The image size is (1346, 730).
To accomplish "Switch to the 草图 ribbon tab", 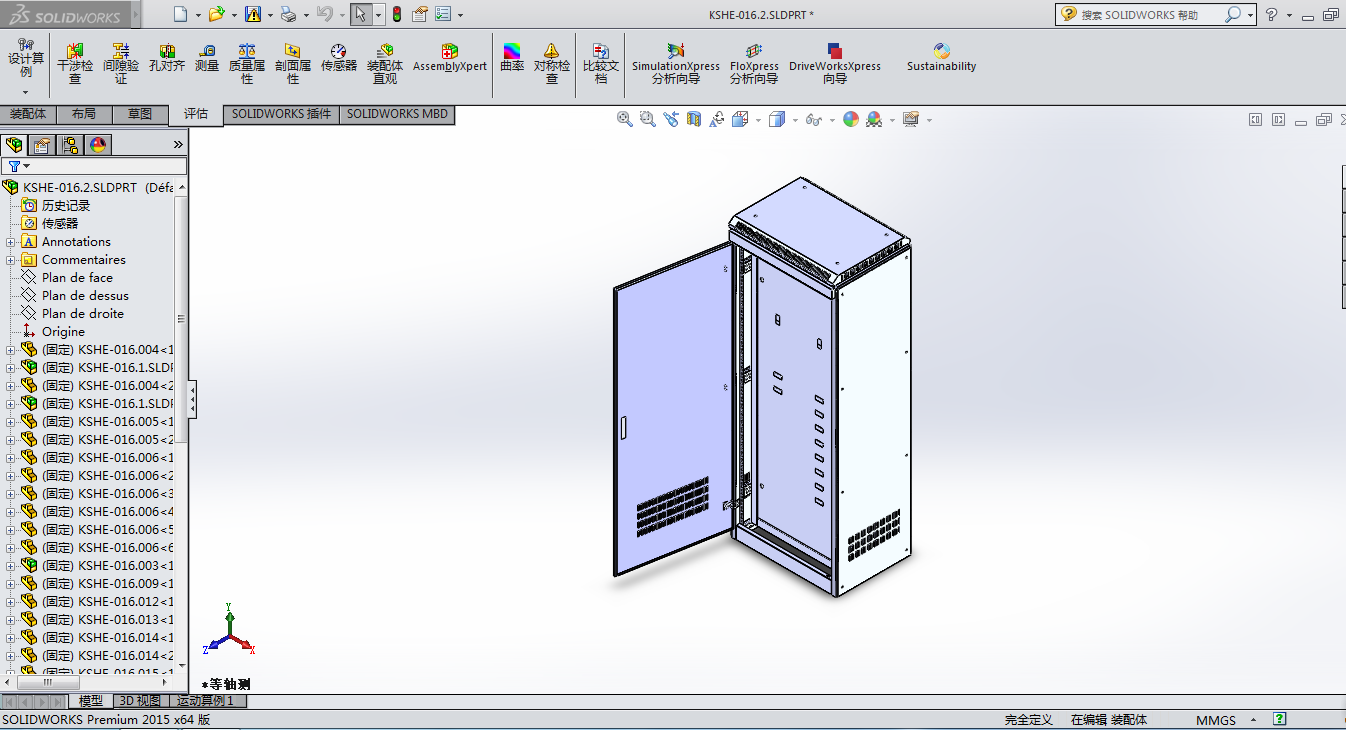I will pos(140,114).
